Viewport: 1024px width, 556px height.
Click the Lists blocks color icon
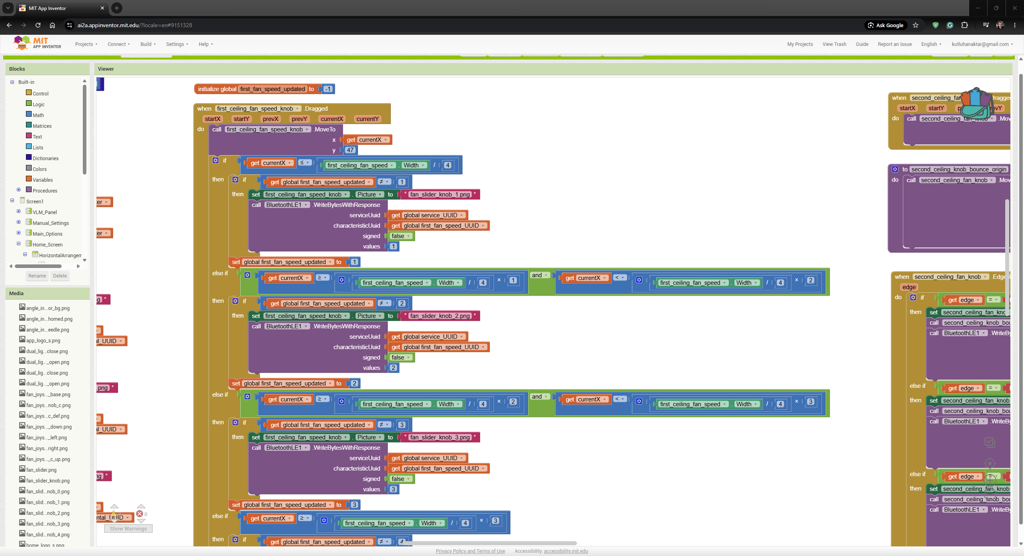click(29, 146)
